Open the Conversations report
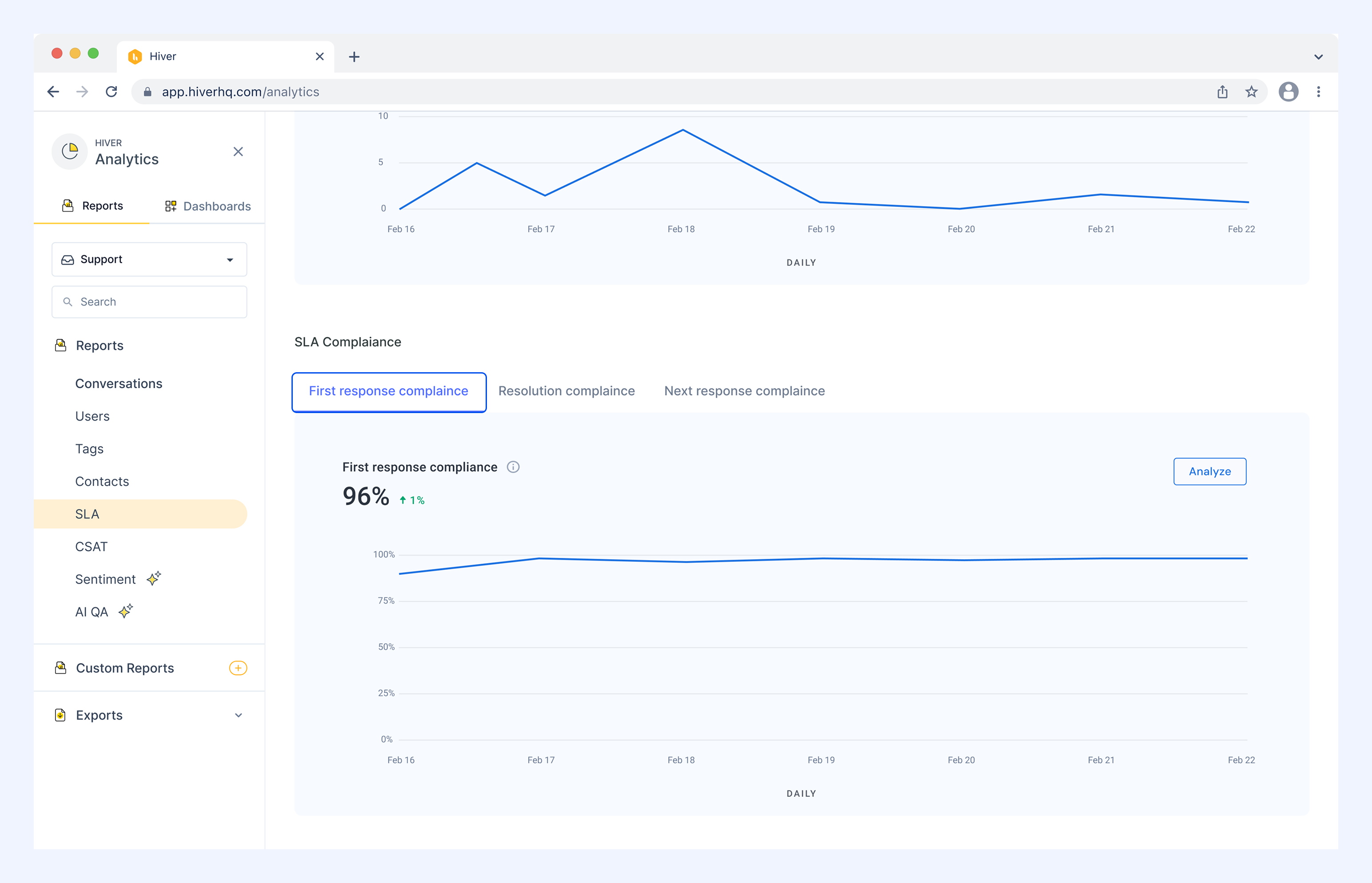 pyautogui.click(x=119, y=384)
